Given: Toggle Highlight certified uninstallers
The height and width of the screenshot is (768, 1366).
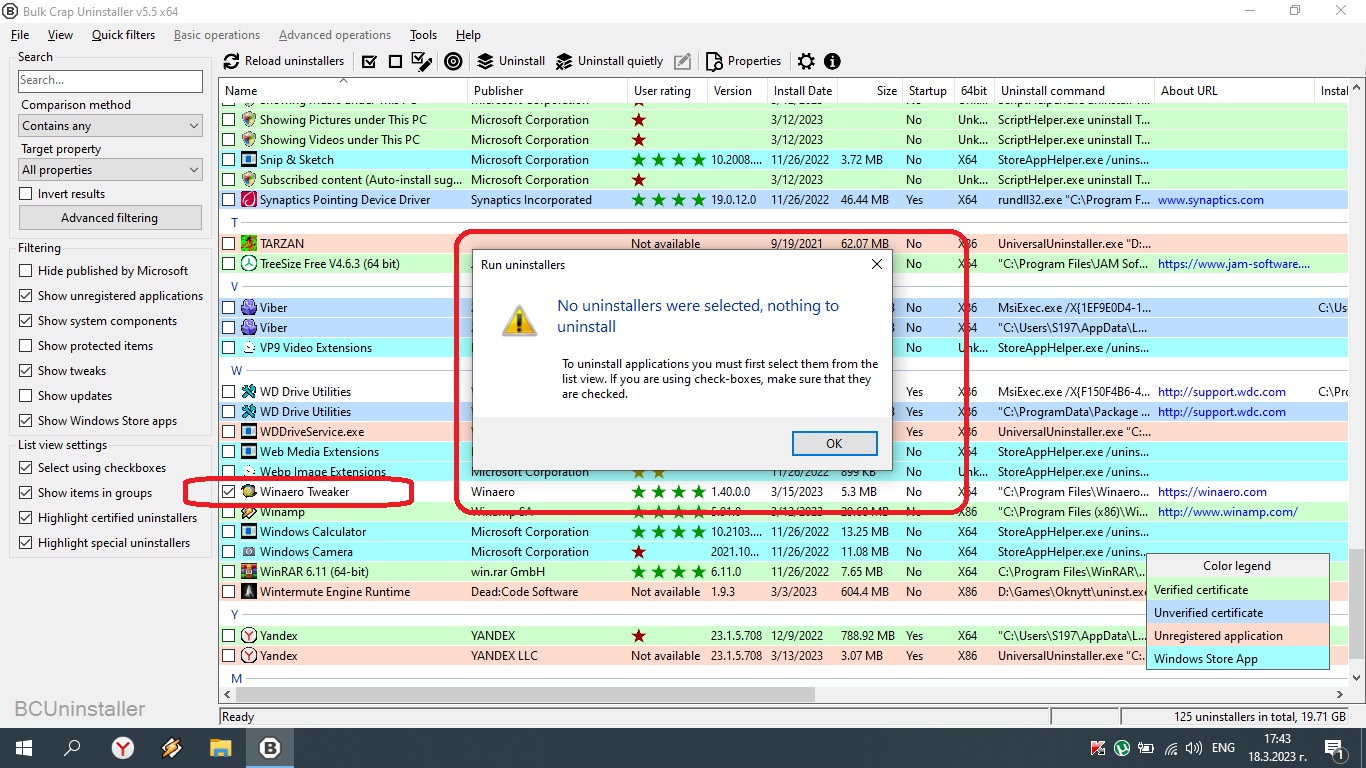Looking at the screenshot, I should 26,518.
